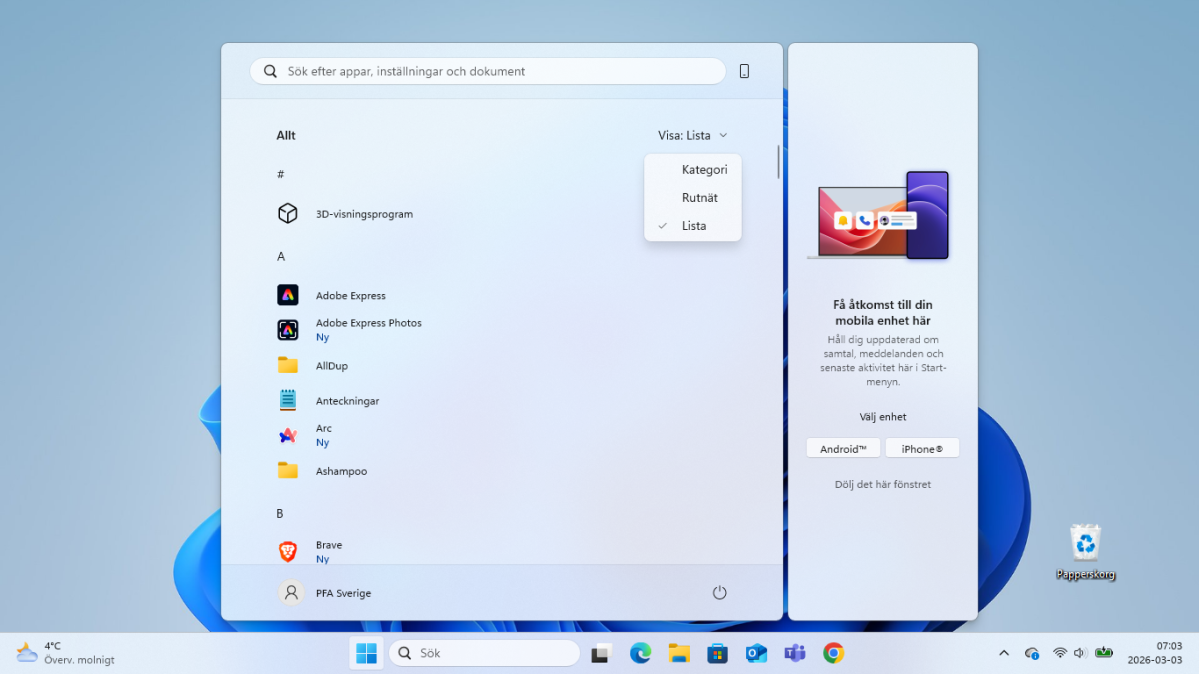Launch the Arc browser icon
1199x674 pixels.
coord(288,435)
